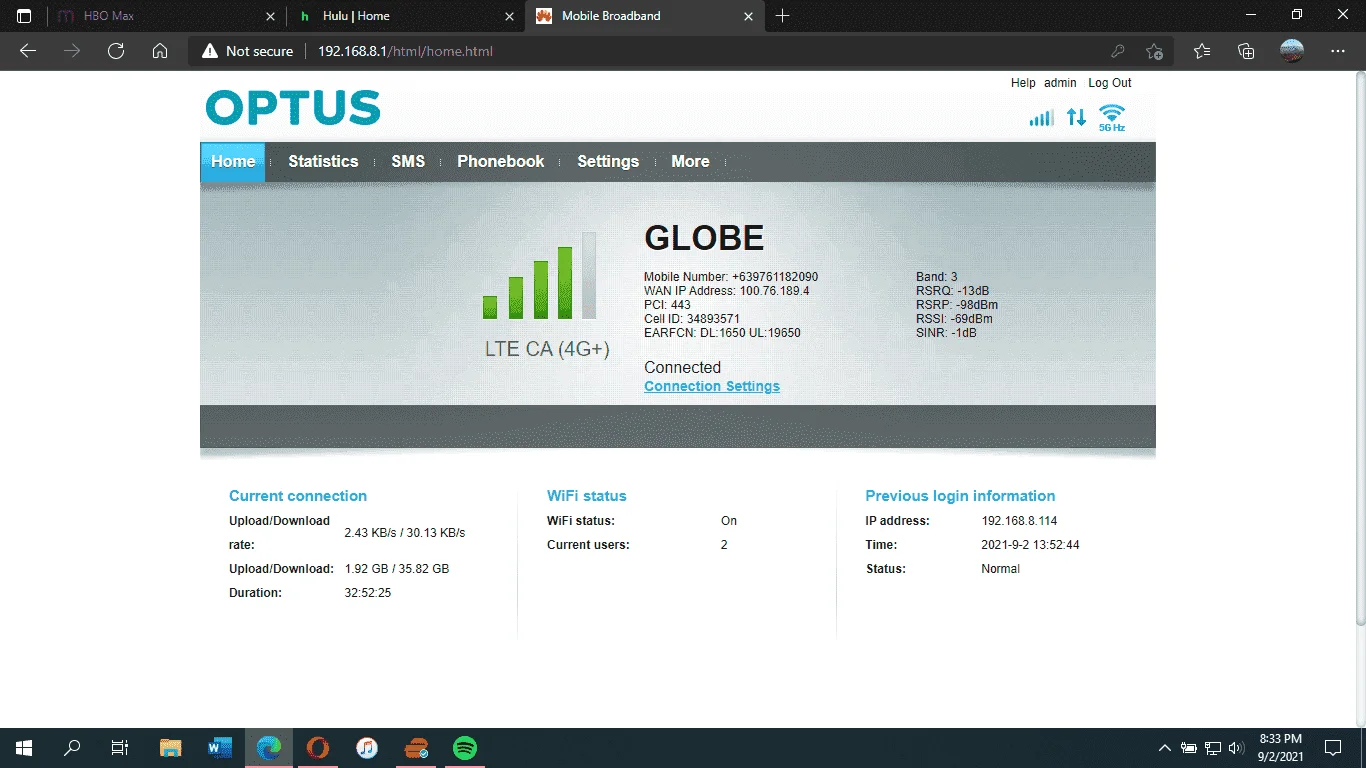The image size is (1366, 768).
Task: Open Microsoft Word from the taskbar
Action: [220, 748]
